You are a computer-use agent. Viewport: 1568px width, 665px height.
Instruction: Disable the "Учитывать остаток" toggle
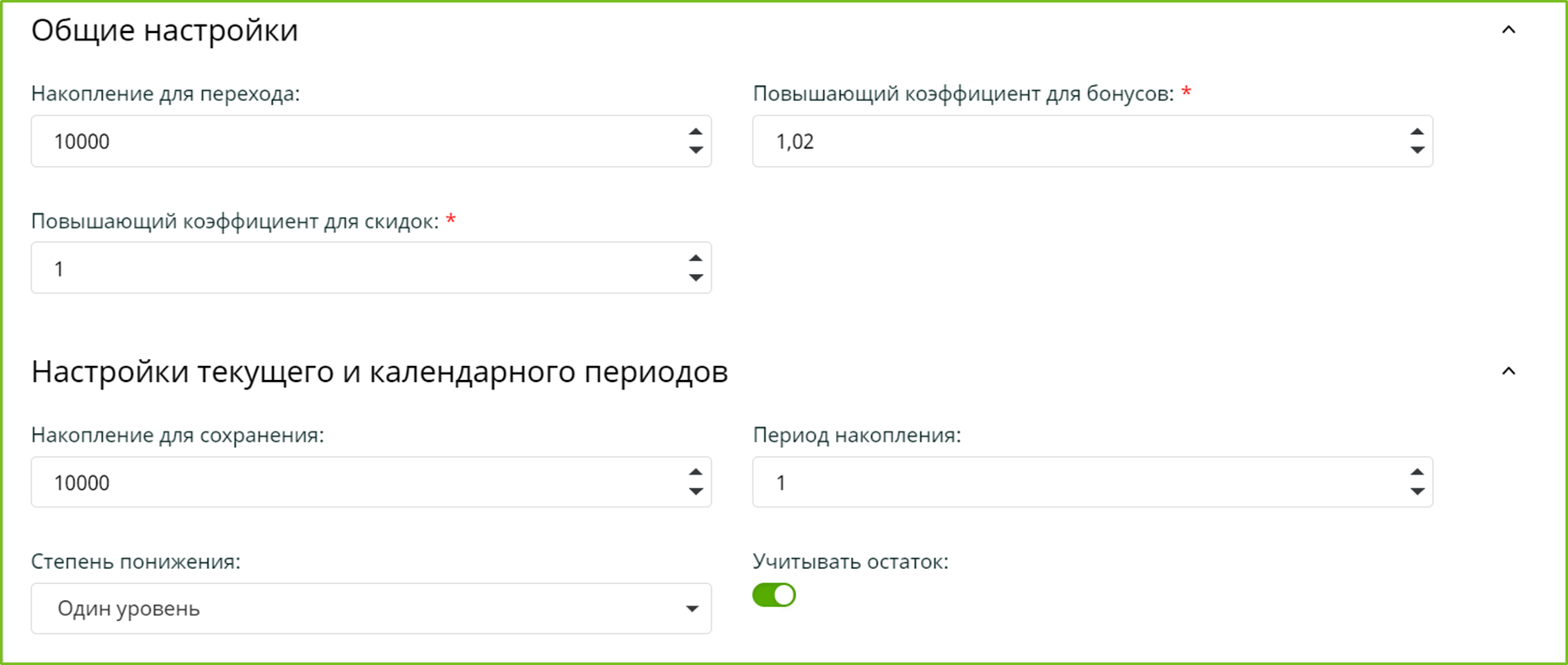(773, 595)
